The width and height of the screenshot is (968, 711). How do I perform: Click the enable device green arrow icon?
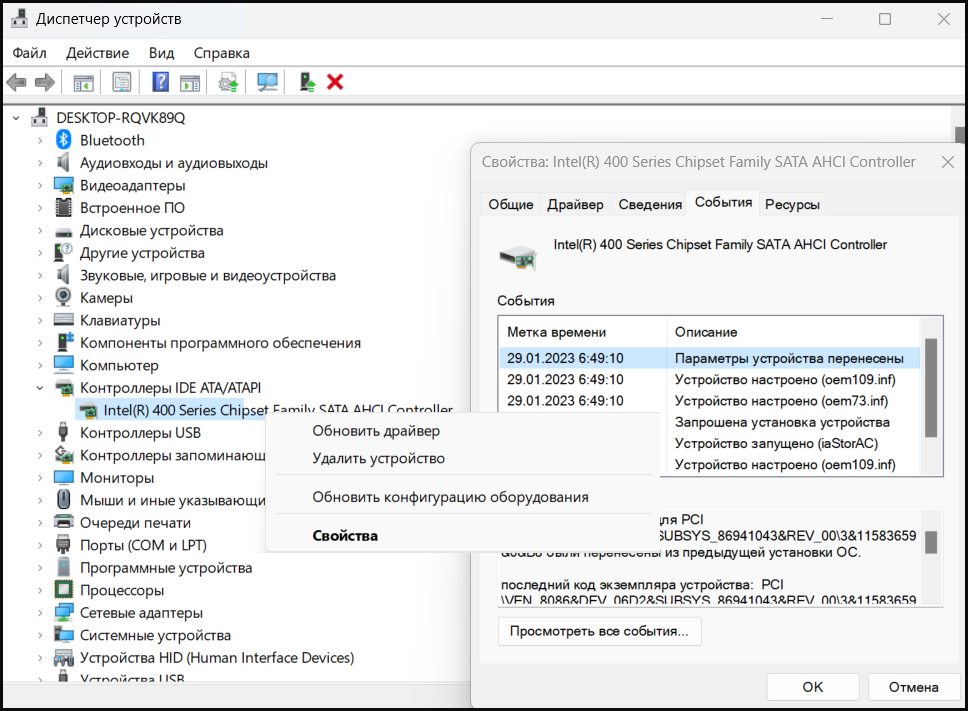pyautogui.click(x=307, y=82)
